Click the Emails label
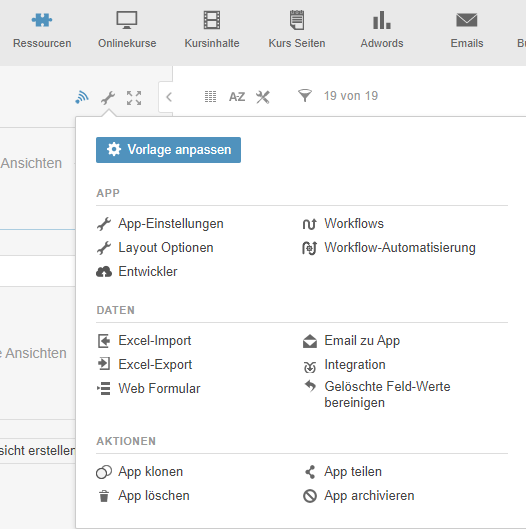 pyautogui.click(x=467, y=43)
